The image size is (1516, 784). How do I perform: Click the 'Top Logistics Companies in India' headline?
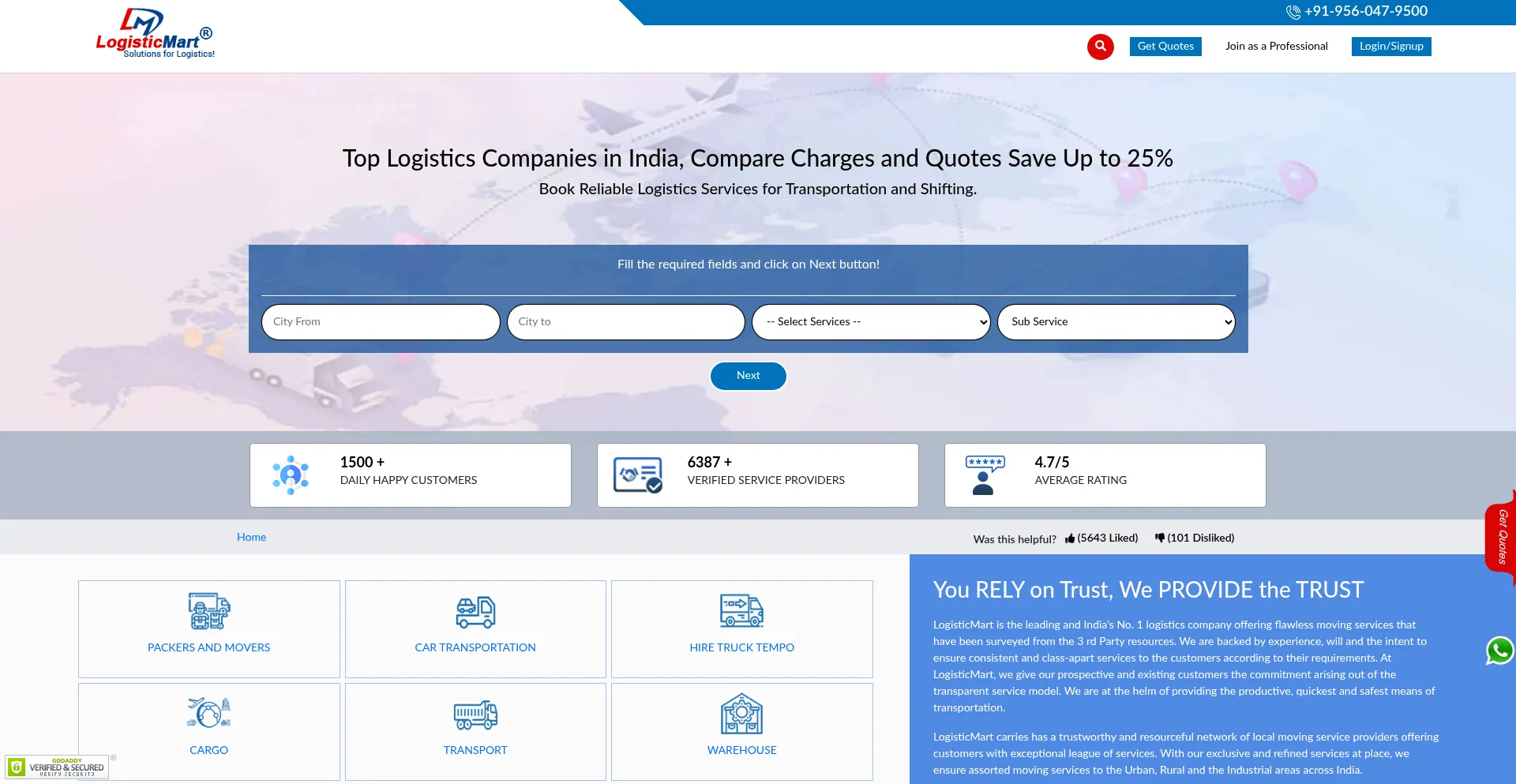click(758, 159)
